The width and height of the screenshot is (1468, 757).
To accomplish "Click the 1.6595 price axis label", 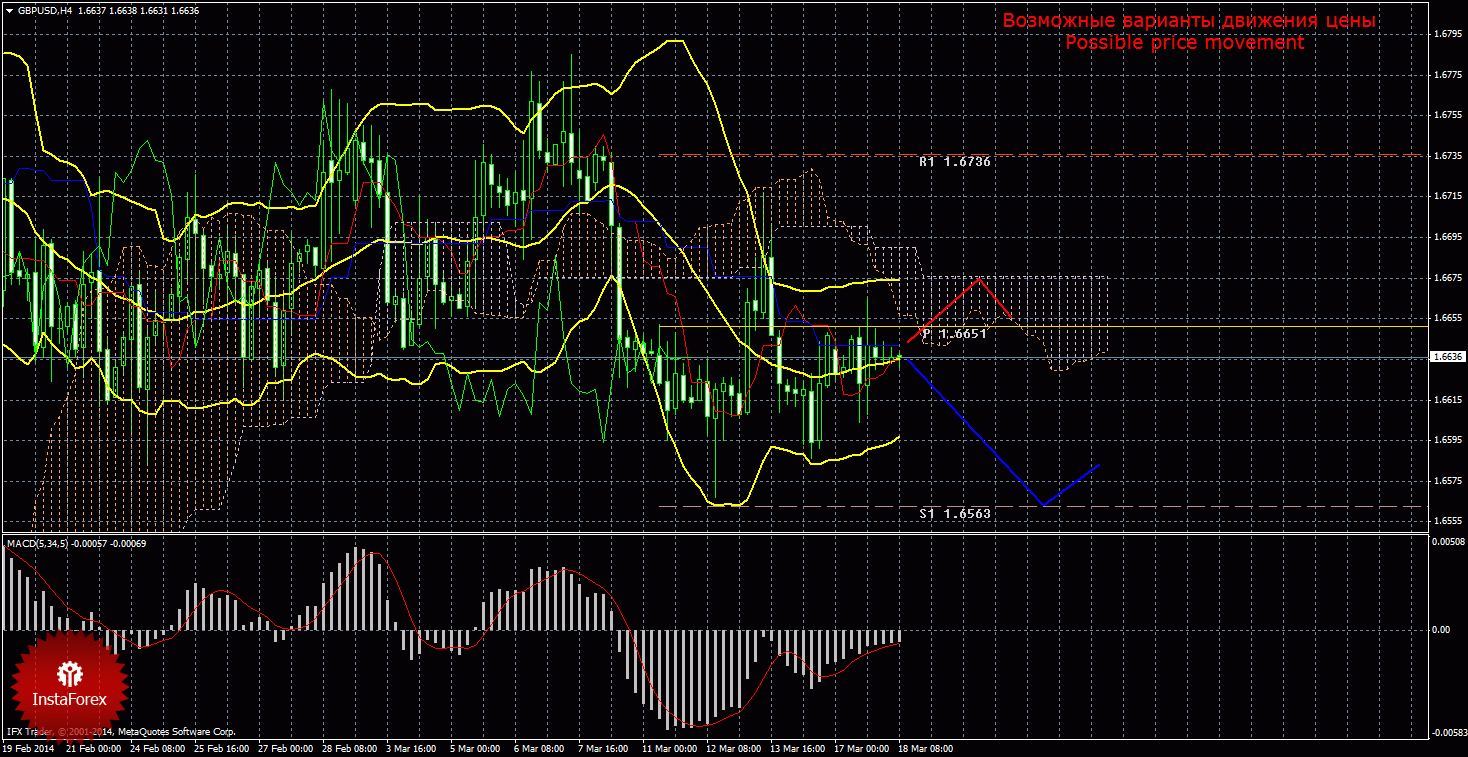I will (x=1446, y=440).
